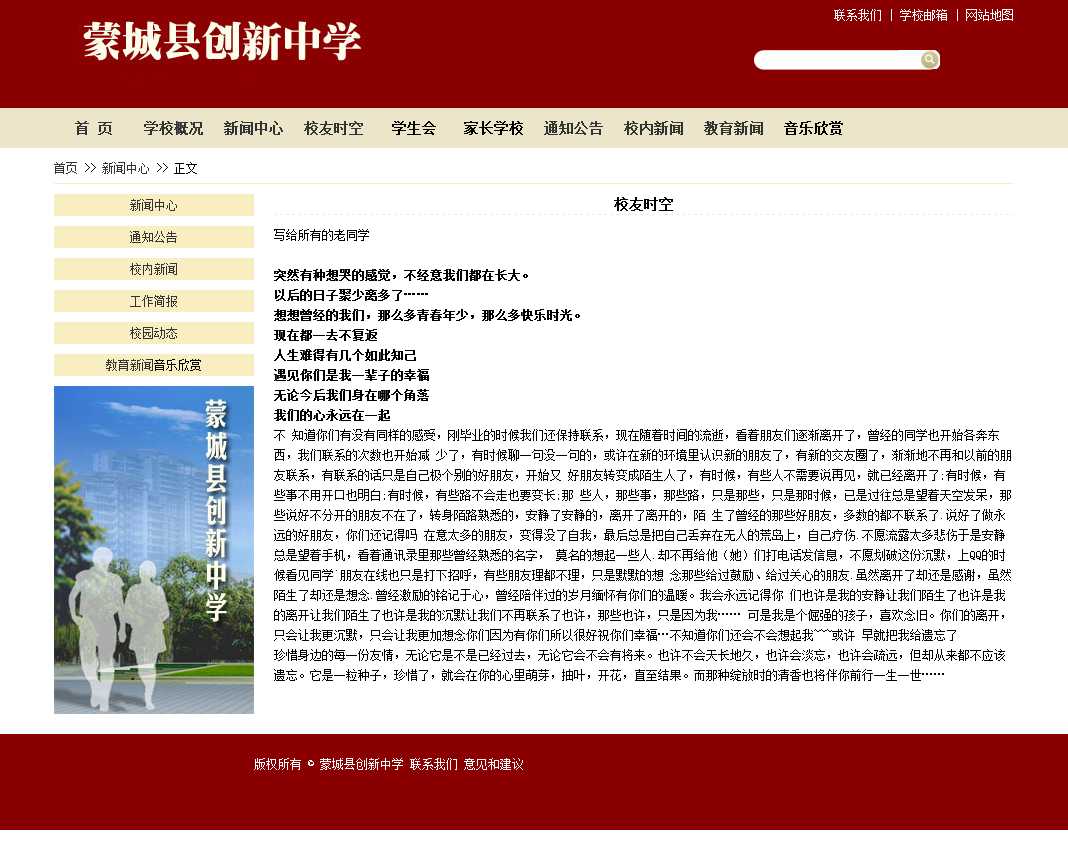1068x858 pixels.
Task: Open the 网站地图 link
Action: [x=989, y=16]
